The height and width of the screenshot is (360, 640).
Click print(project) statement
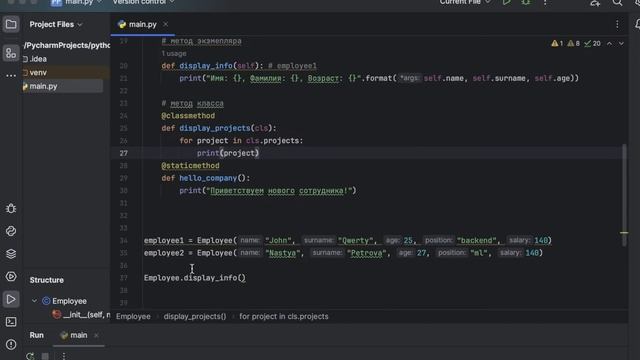click(228, 153)
